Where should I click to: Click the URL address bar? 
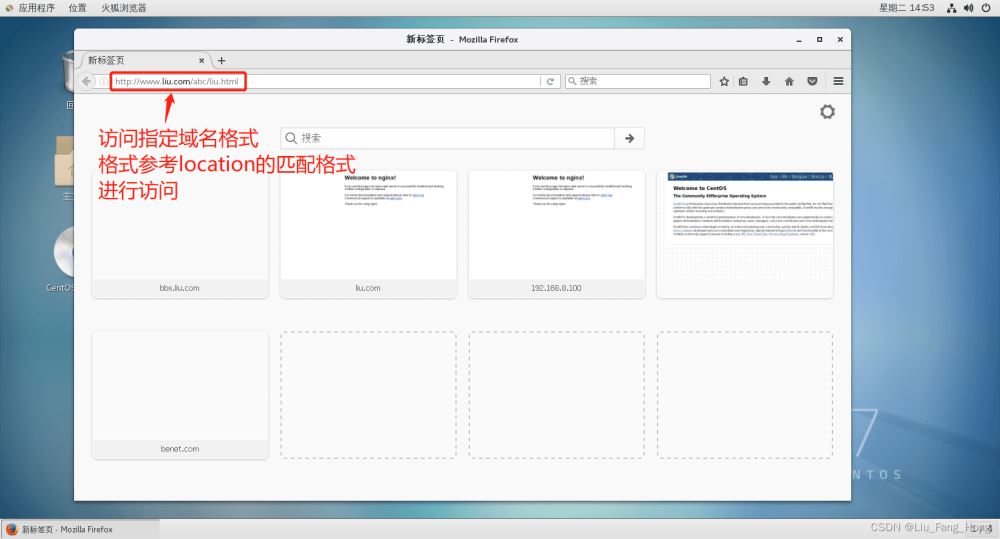pyautogui.click(x=327, y=82)
